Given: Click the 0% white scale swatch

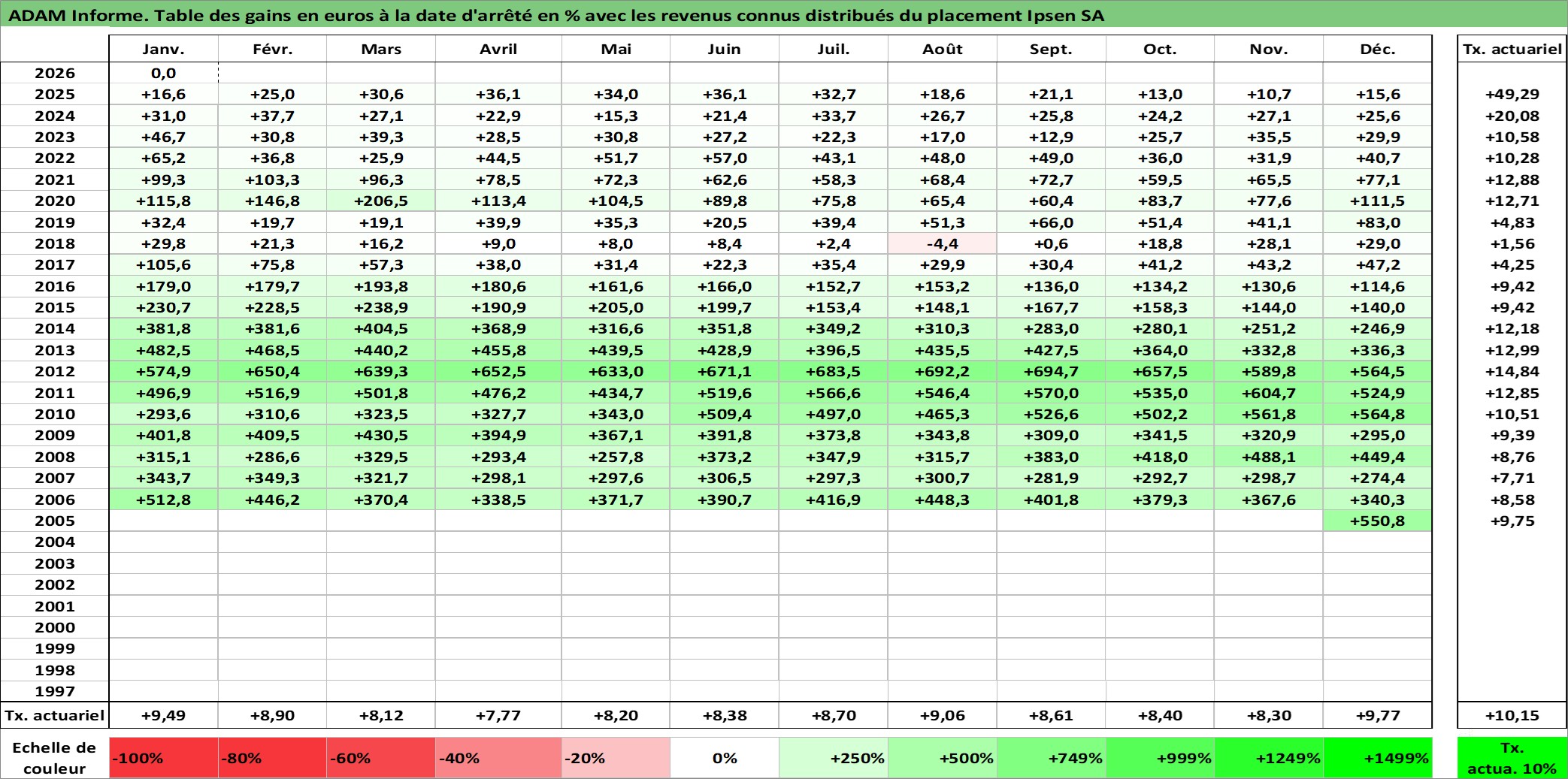Looking at the screenshot, I should [x=724, y=758].
